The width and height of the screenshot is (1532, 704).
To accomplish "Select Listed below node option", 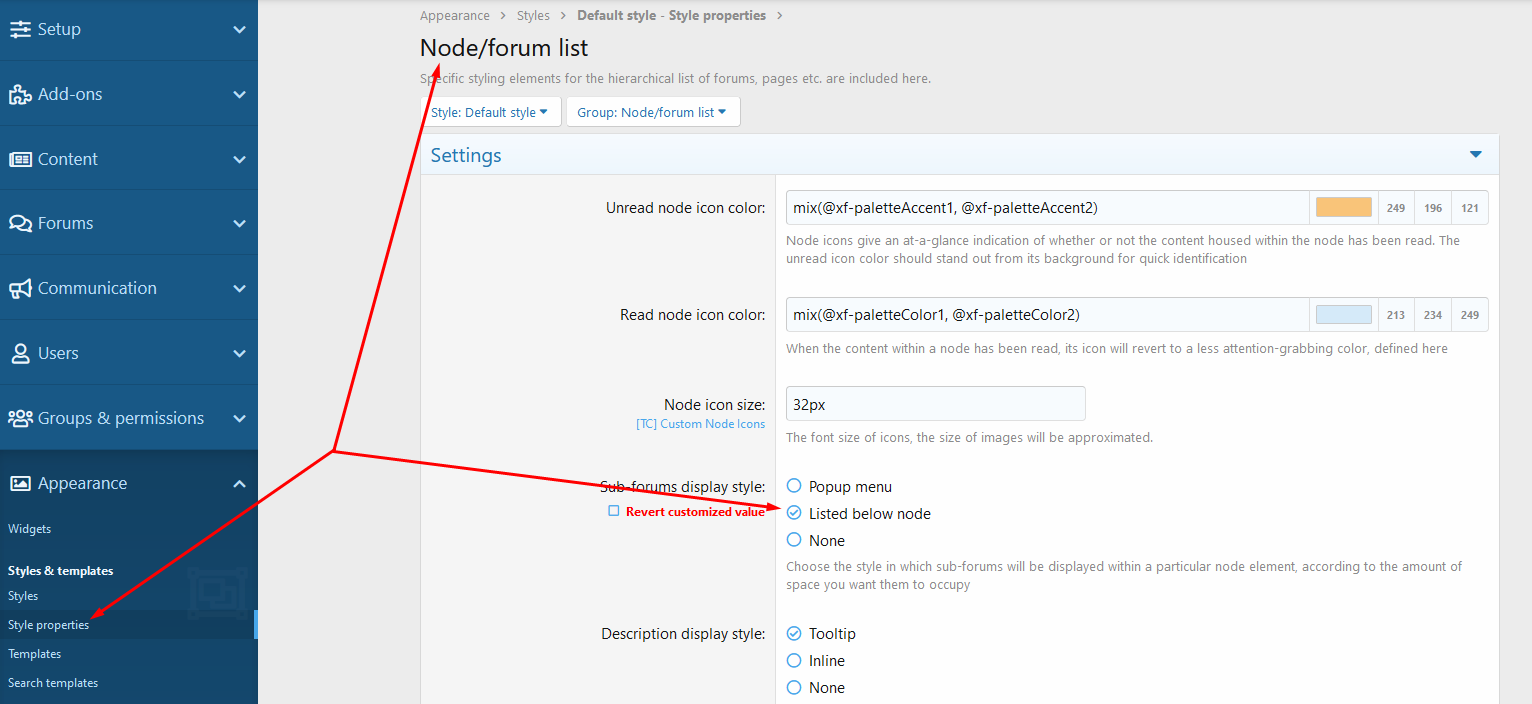I will coord(794,513).
